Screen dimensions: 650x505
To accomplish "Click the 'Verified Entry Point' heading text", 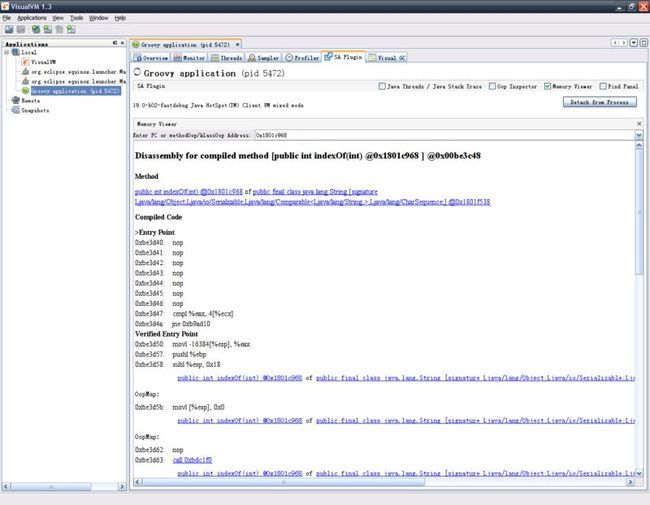I will click(x=166, y=334).
